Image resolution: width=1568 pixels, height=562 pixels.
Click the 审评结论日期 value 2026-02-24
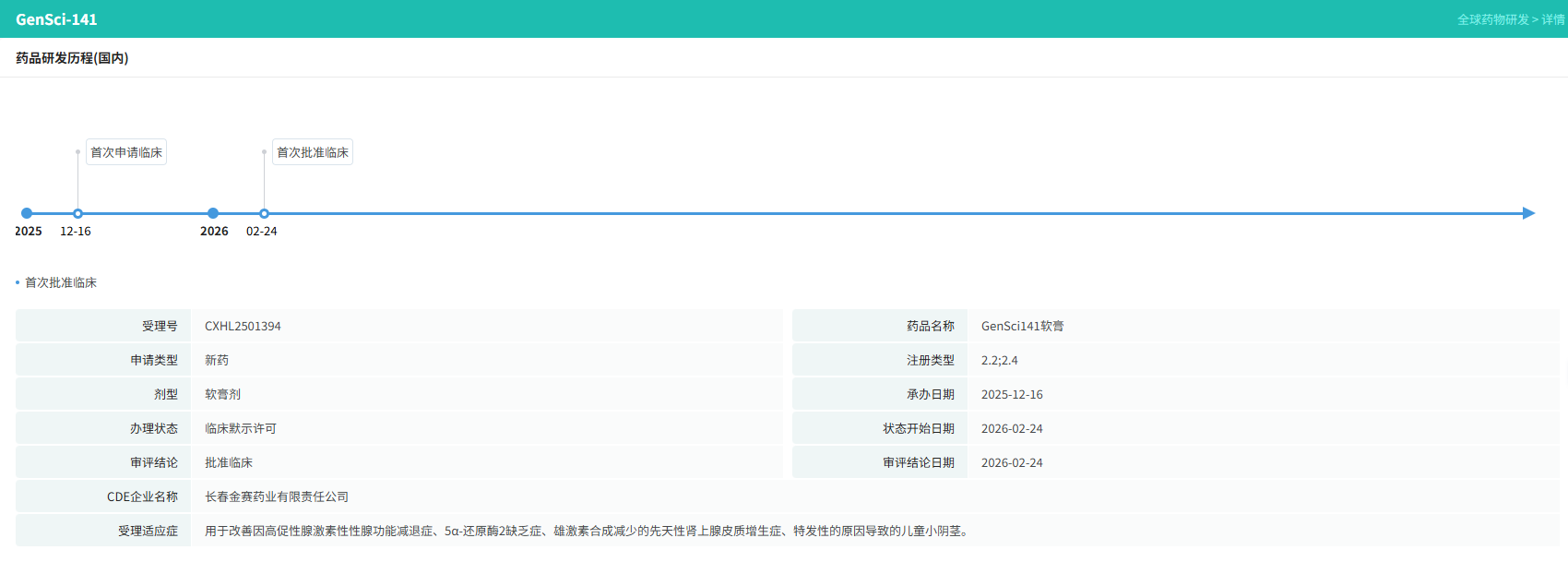[1012, 462]
